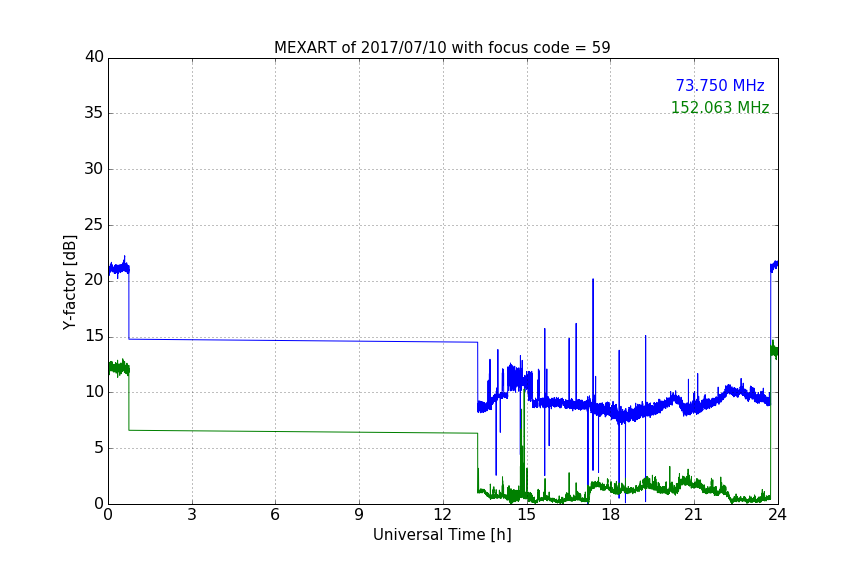Click the y-axis tick label 40
864x576 pixels.
pyautogui.click(x=94, y=57)
